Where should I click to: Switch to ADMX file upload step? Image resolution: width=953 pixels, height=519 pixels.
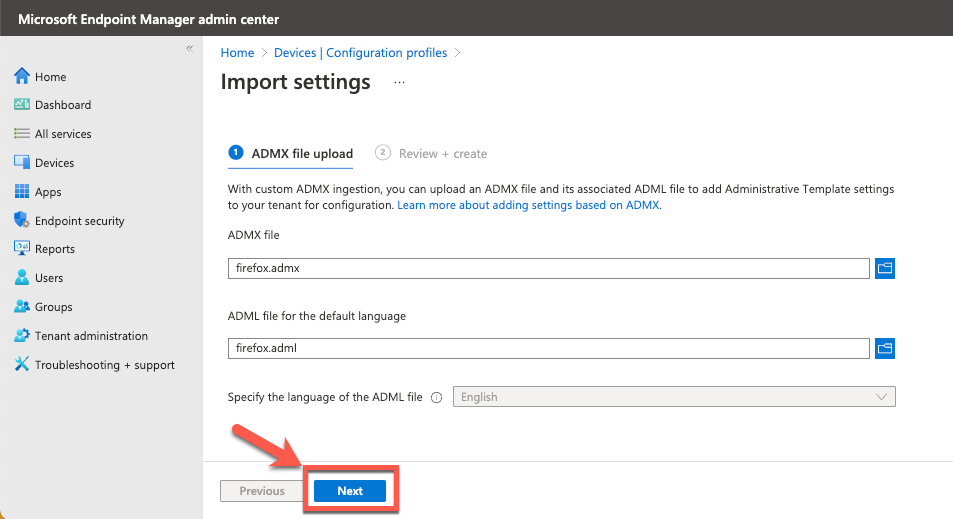[291, 154]
